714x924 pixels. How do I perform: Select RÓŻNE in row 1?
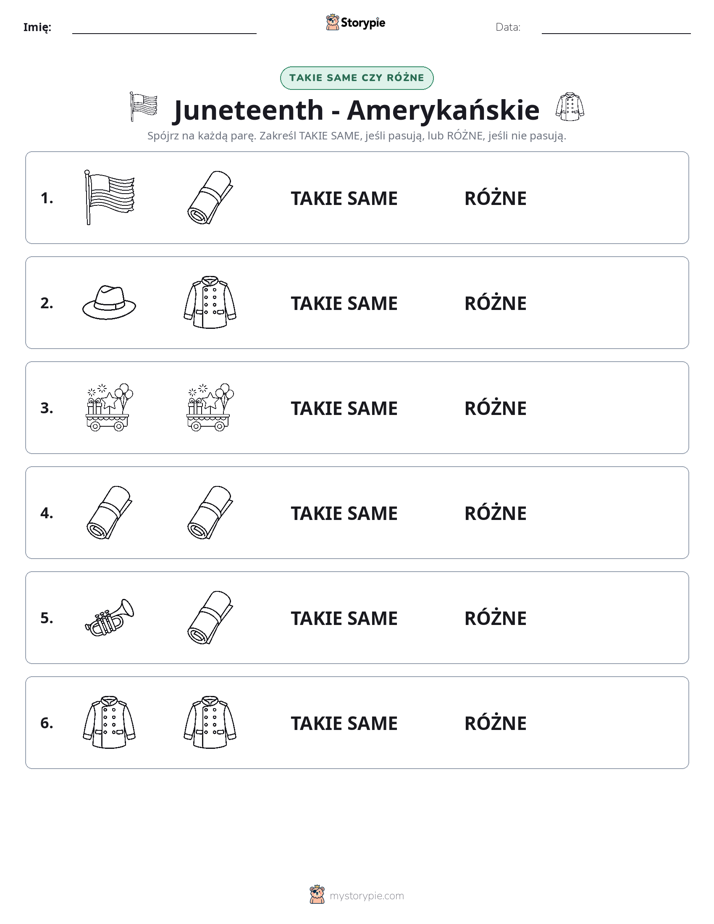(x=495, y=198)
